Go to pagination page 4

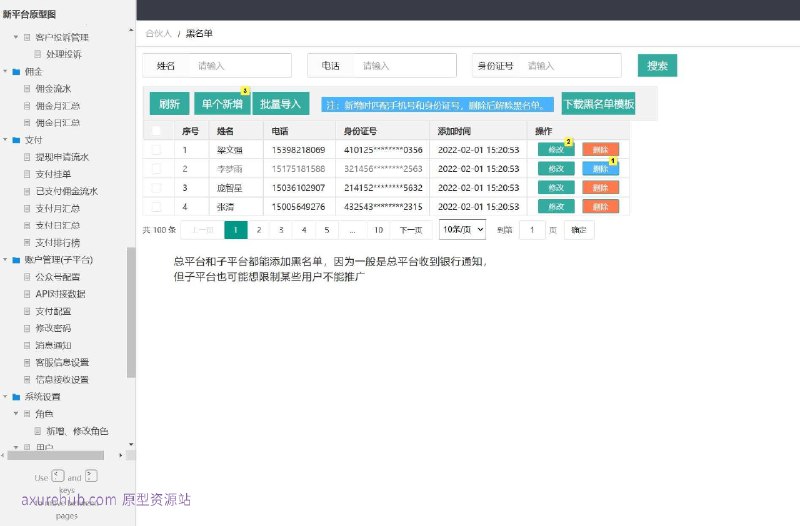(x=304, y=230)
